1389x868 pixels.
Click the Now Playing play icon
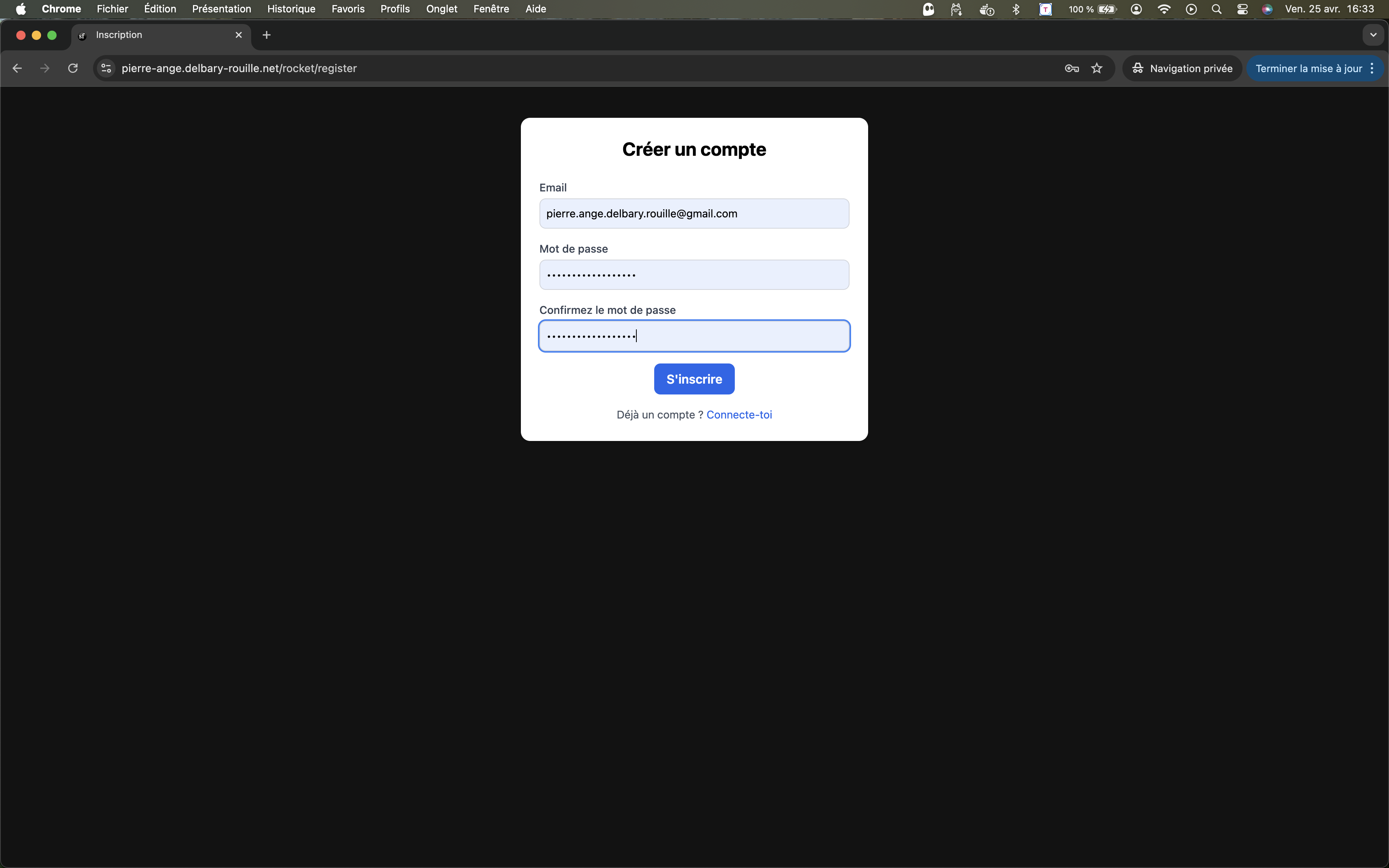point(1192,9)
